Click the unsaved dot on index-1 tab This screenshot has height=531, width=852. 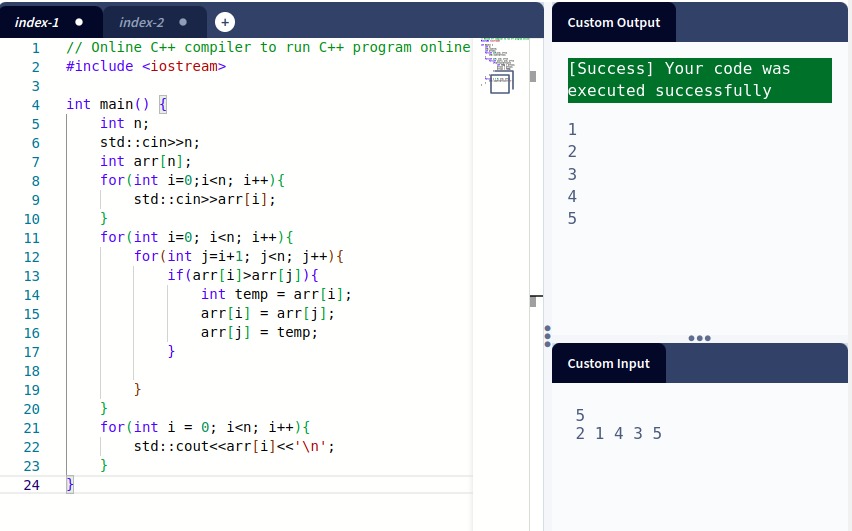click(79, 22)
